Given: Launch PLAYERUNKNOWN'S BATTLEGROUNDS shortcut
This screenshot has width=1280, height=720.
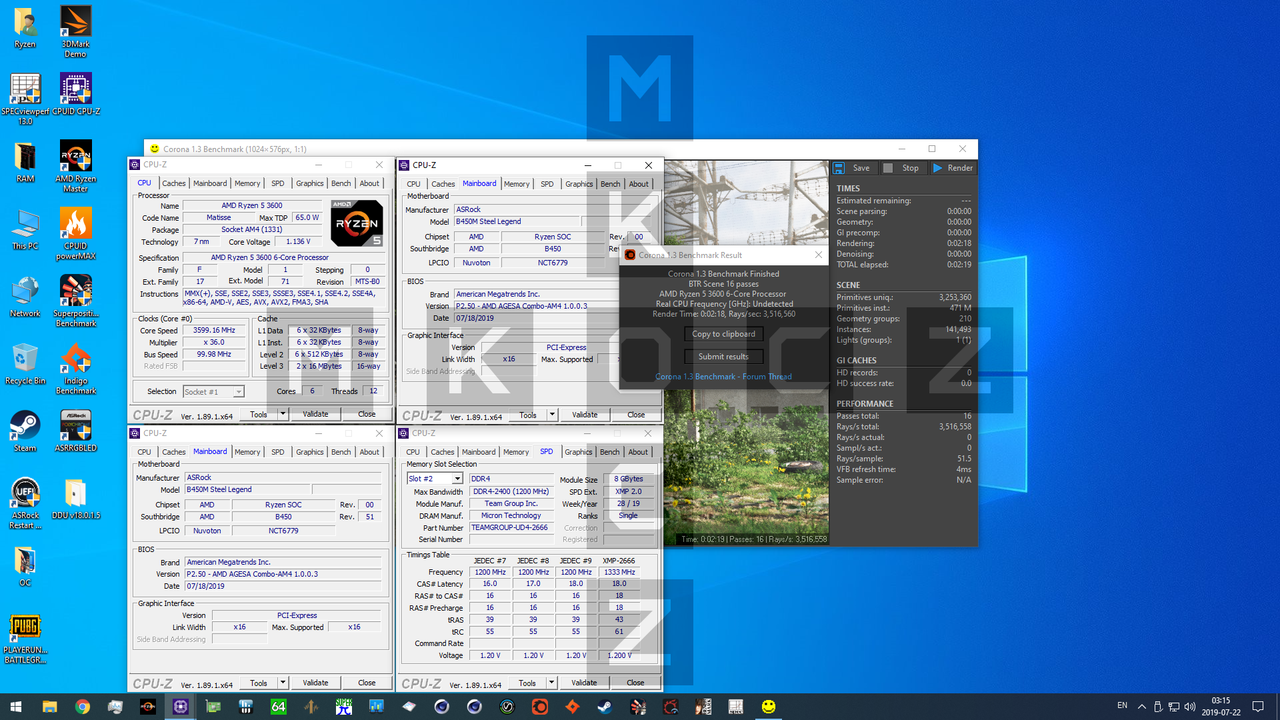Looking at the screenshot, I should click(25, 640).
